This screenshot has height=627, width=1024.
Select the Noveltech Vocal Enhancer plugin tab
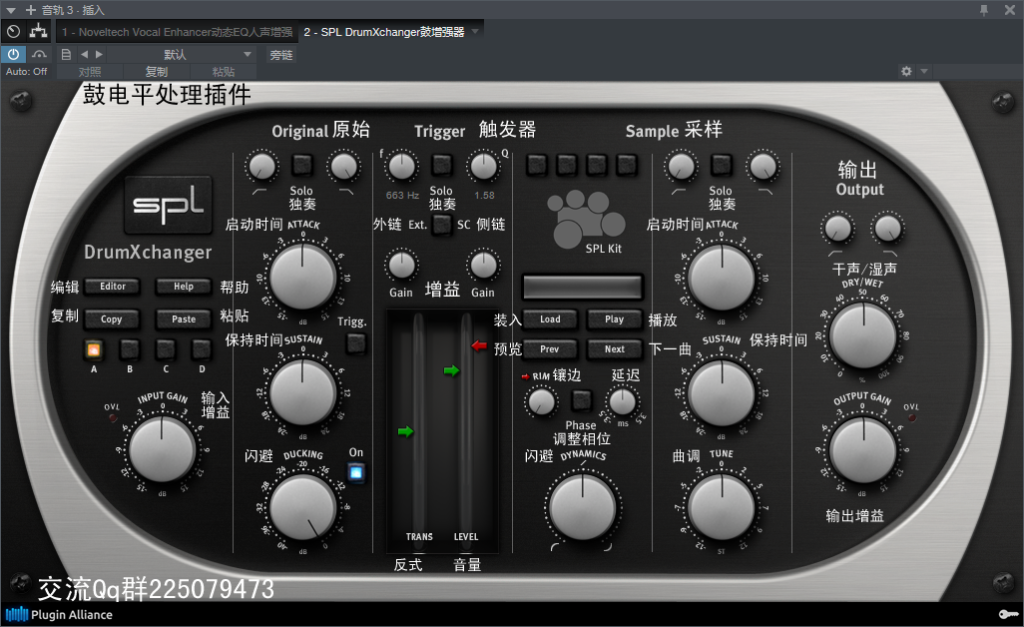click(x=177, y=32)
